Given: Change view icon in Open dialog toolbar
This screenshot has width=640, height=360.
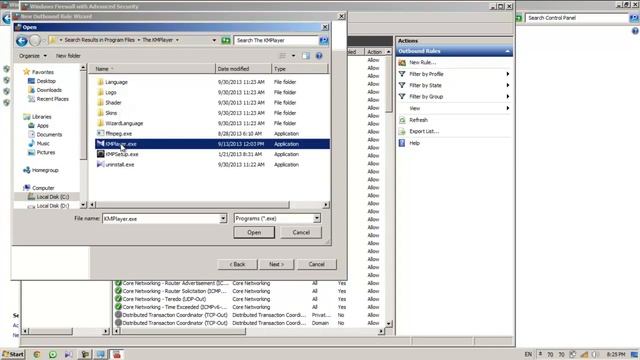Looking at the screenshot, I should click(282, 56).
